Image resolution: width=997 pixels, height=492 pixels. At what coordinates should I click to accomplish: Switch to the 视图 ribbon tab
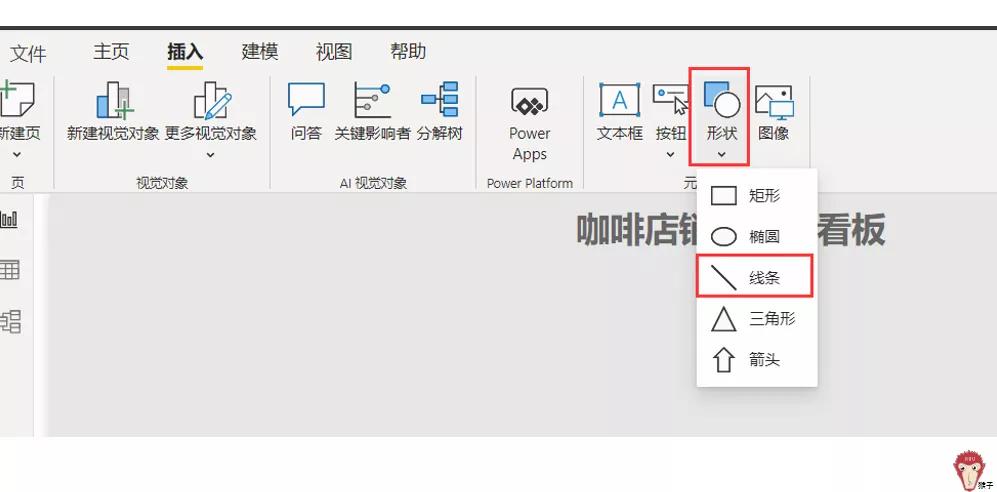(334, 52)
